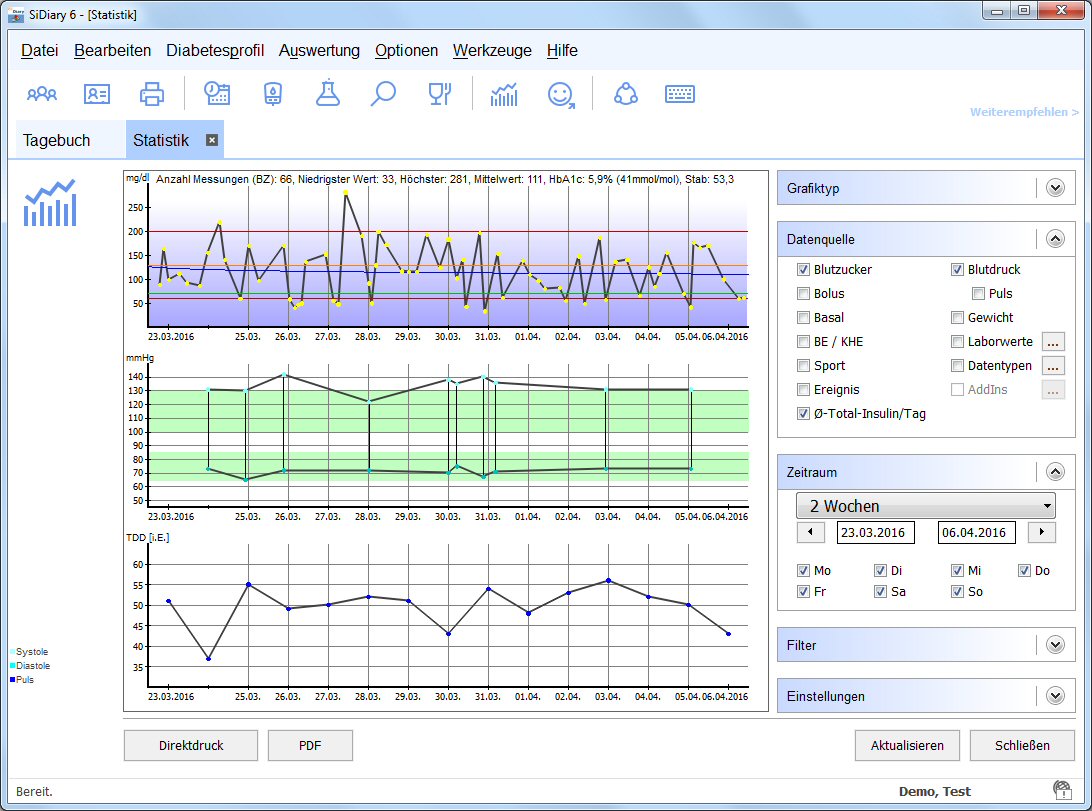Click the patient group icon in toolbar

tap(42, 94)
